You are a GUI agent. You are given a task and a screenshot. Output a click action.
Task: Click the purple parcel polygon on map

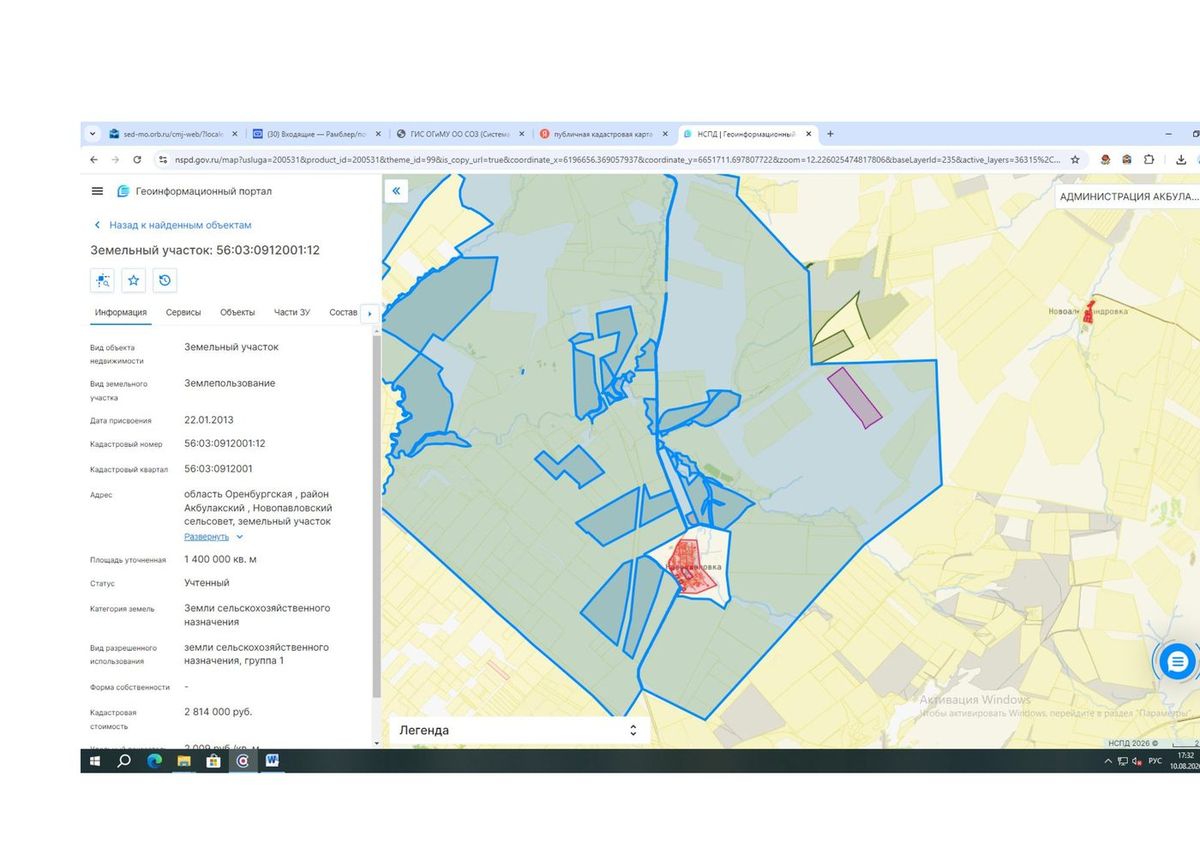[x=855, y=397]
